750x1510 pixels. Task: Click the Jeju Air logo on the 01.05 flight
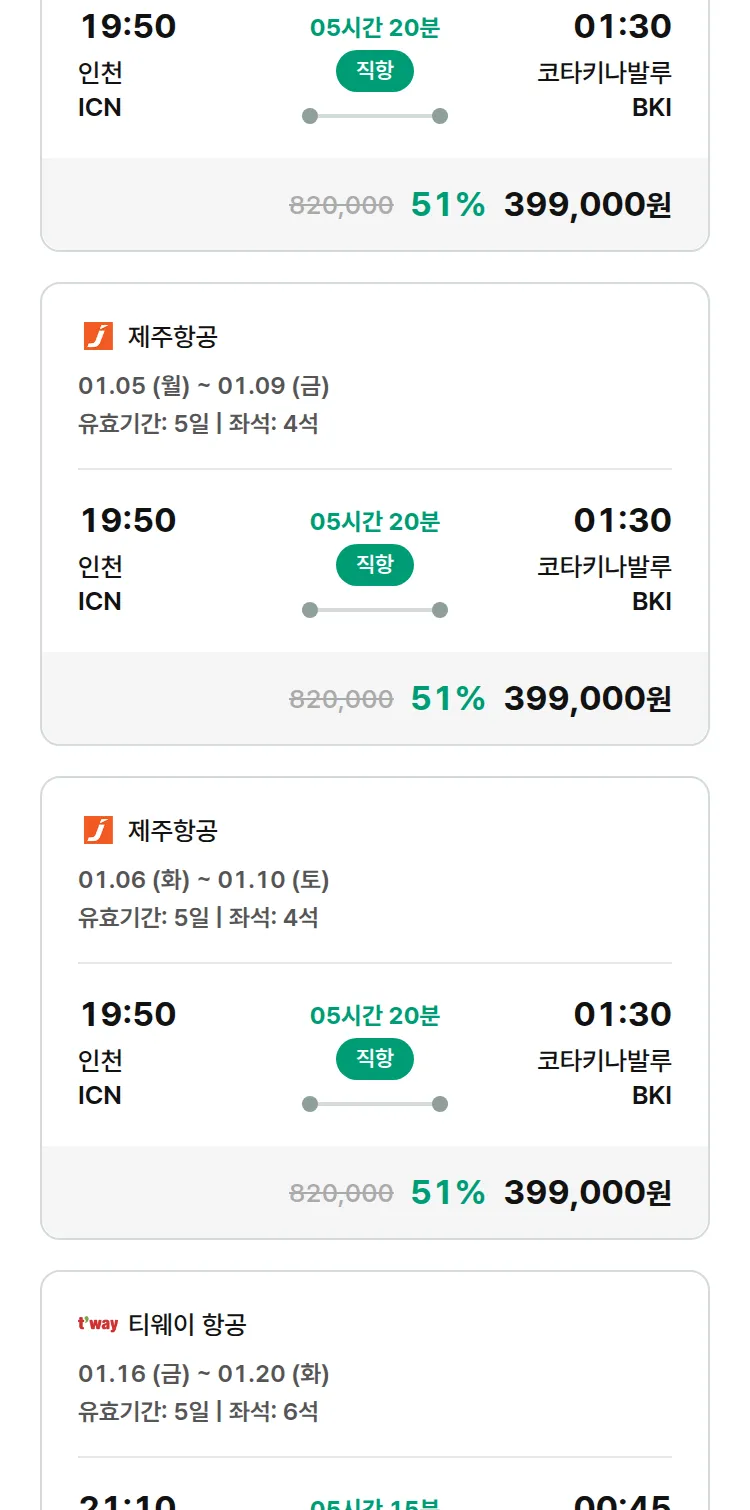(x=98, y=337)
